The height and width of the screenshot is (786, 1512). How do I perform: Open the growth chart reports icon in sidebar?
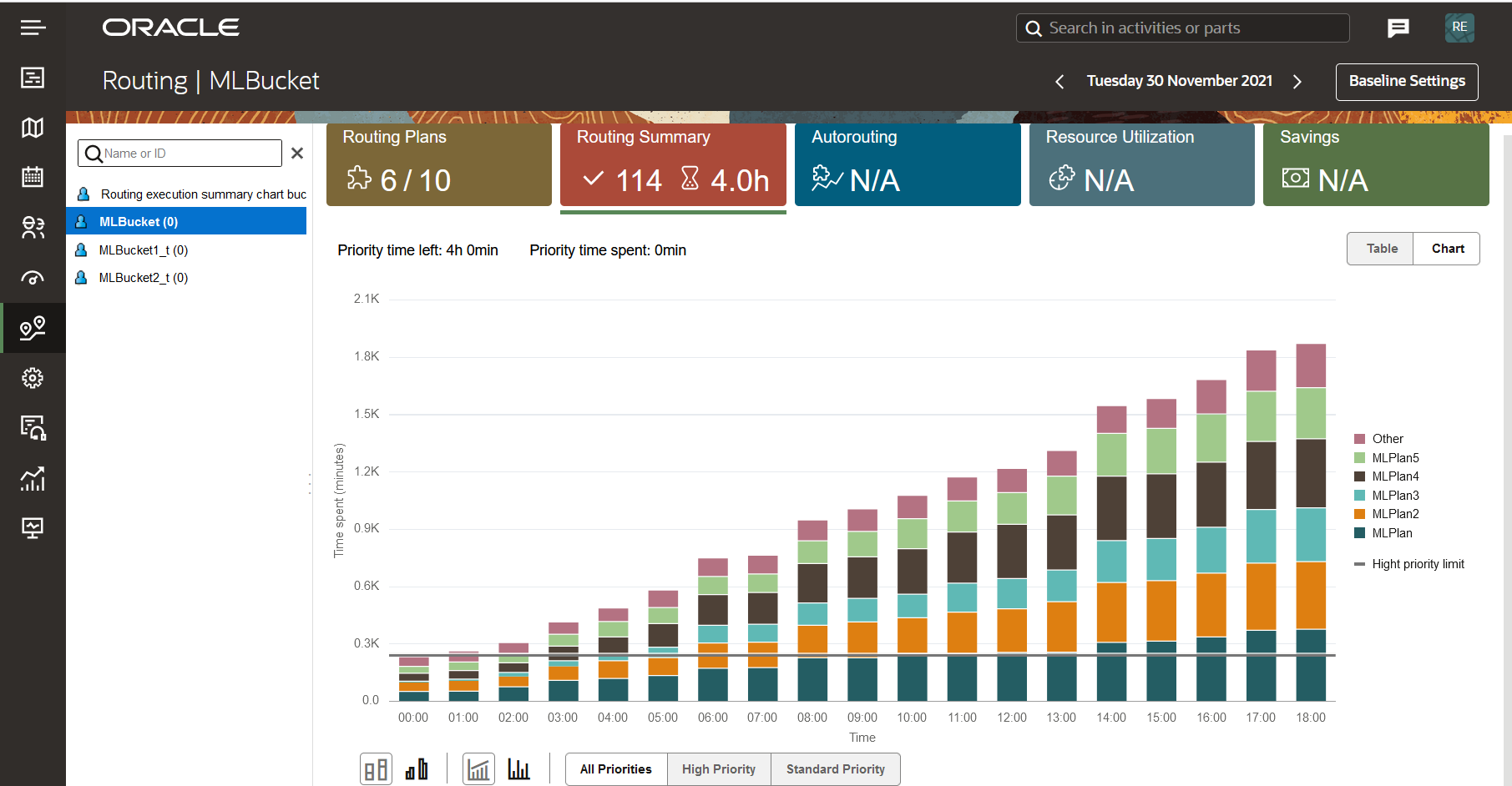(33, 479)
